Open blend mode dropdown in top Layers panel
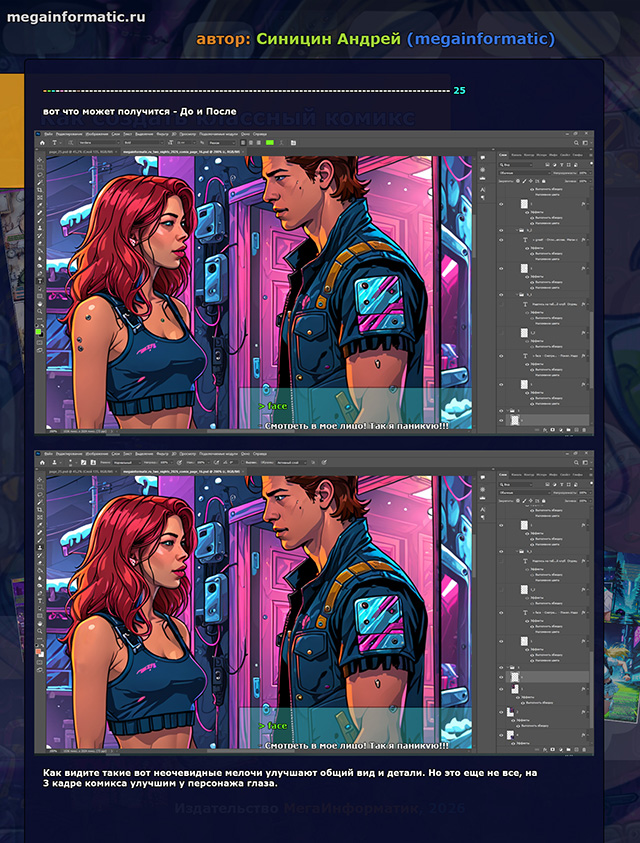The image size is (640, 843). (524, 173)
